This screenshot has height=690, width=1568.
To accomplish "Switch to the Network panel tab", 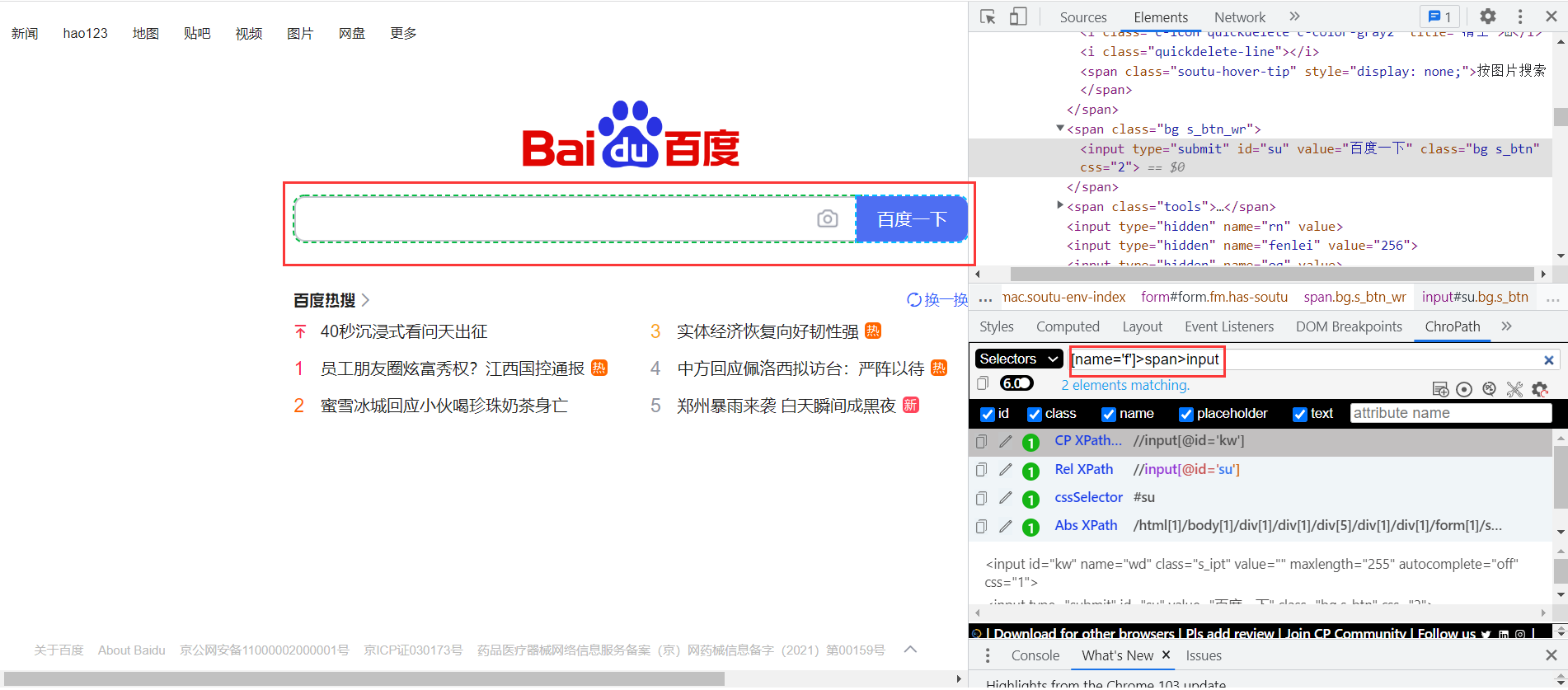I will coord(1239,17).
